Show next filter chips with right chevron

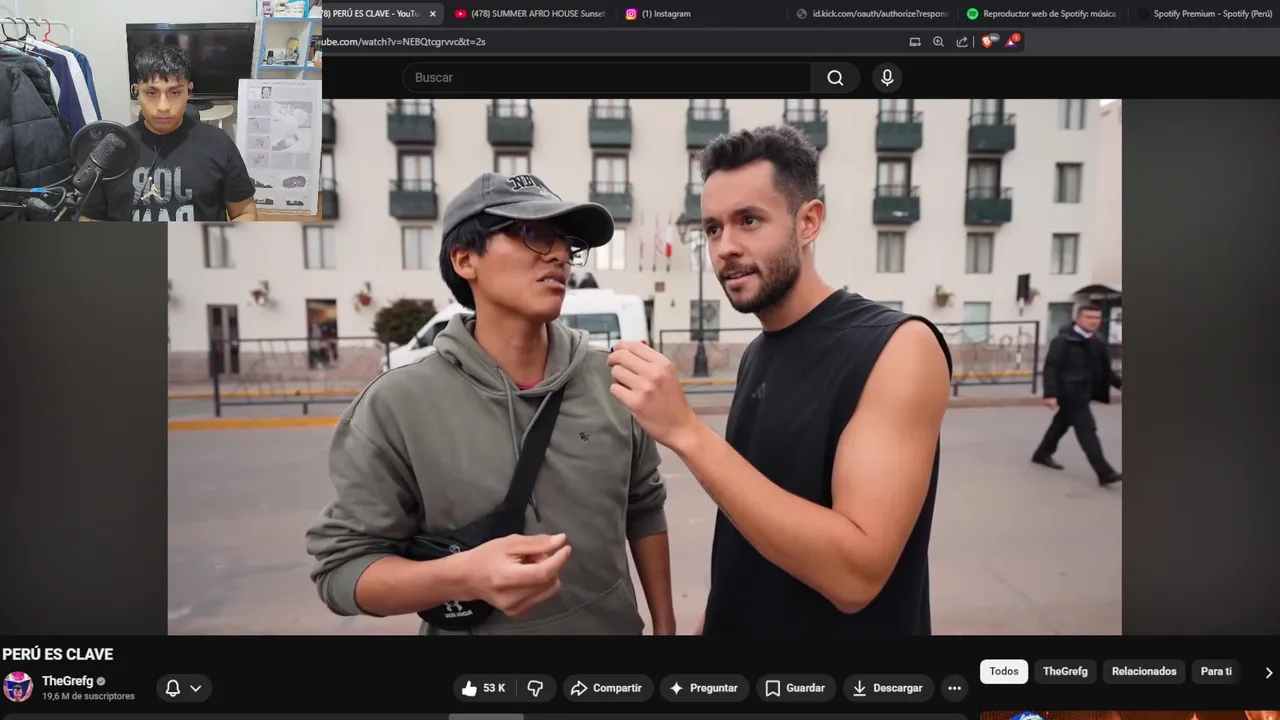(x=1268, y=672)
